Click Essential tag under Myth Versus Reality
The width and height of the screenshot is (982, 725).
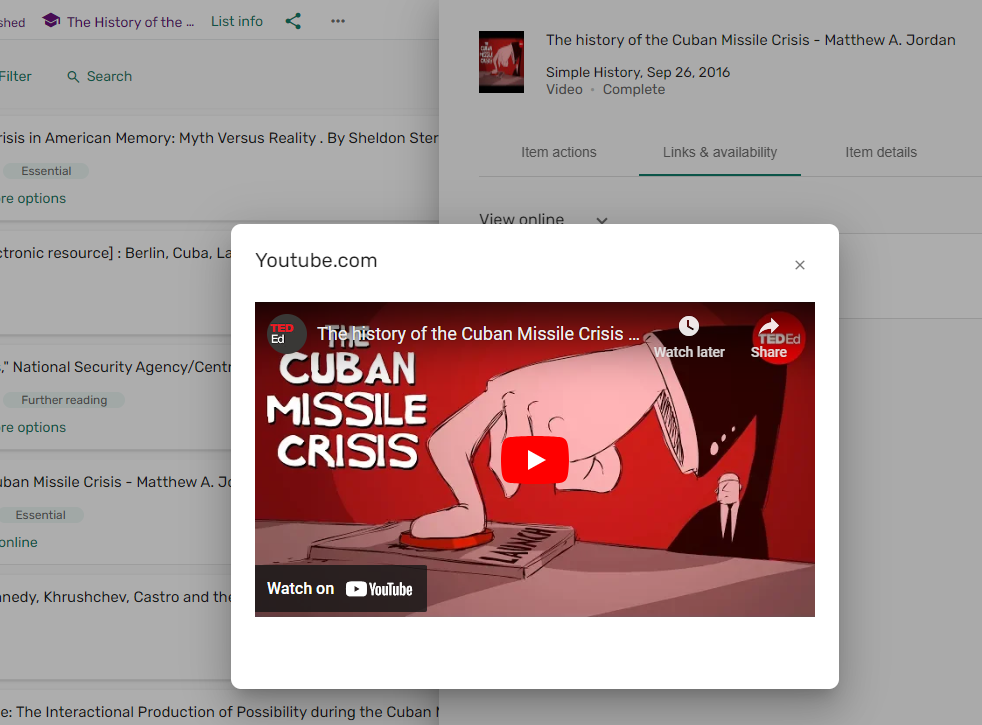(x=46, y=171)
